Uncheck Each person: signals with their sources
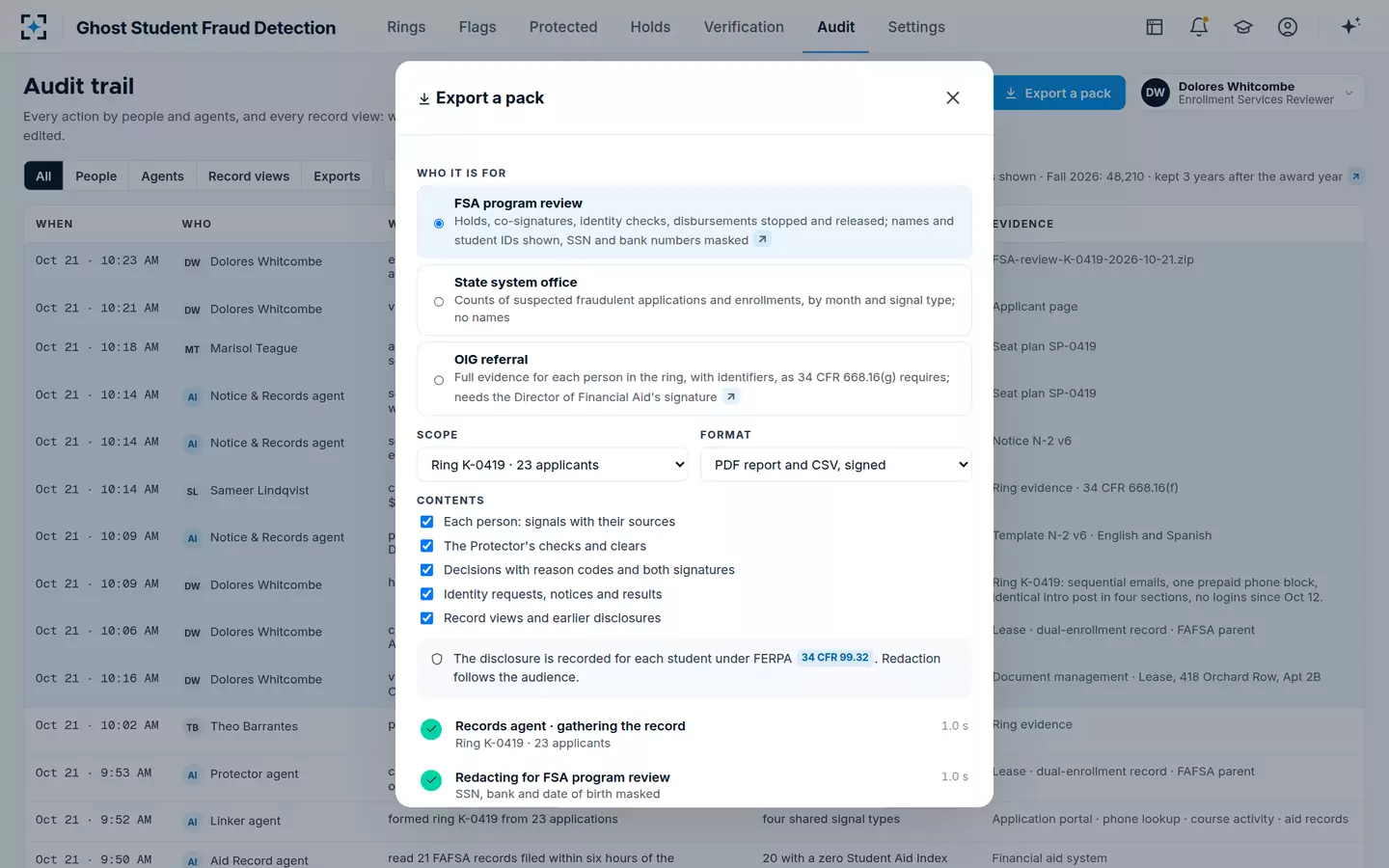 pyautogui.click(x=426, y=522)
